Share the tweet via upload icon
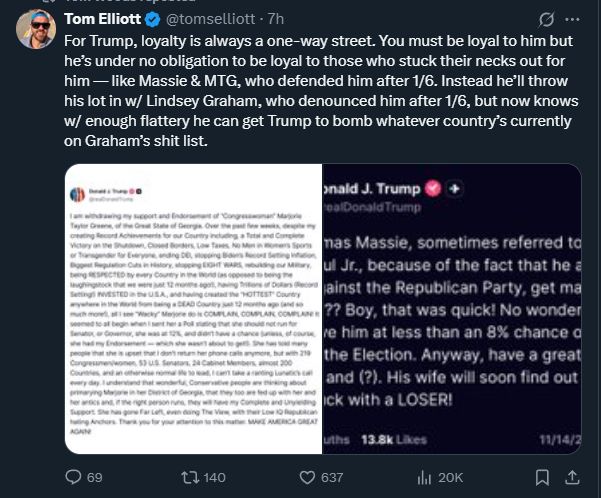This screenshot has width=601, height=498. (572, 477)
